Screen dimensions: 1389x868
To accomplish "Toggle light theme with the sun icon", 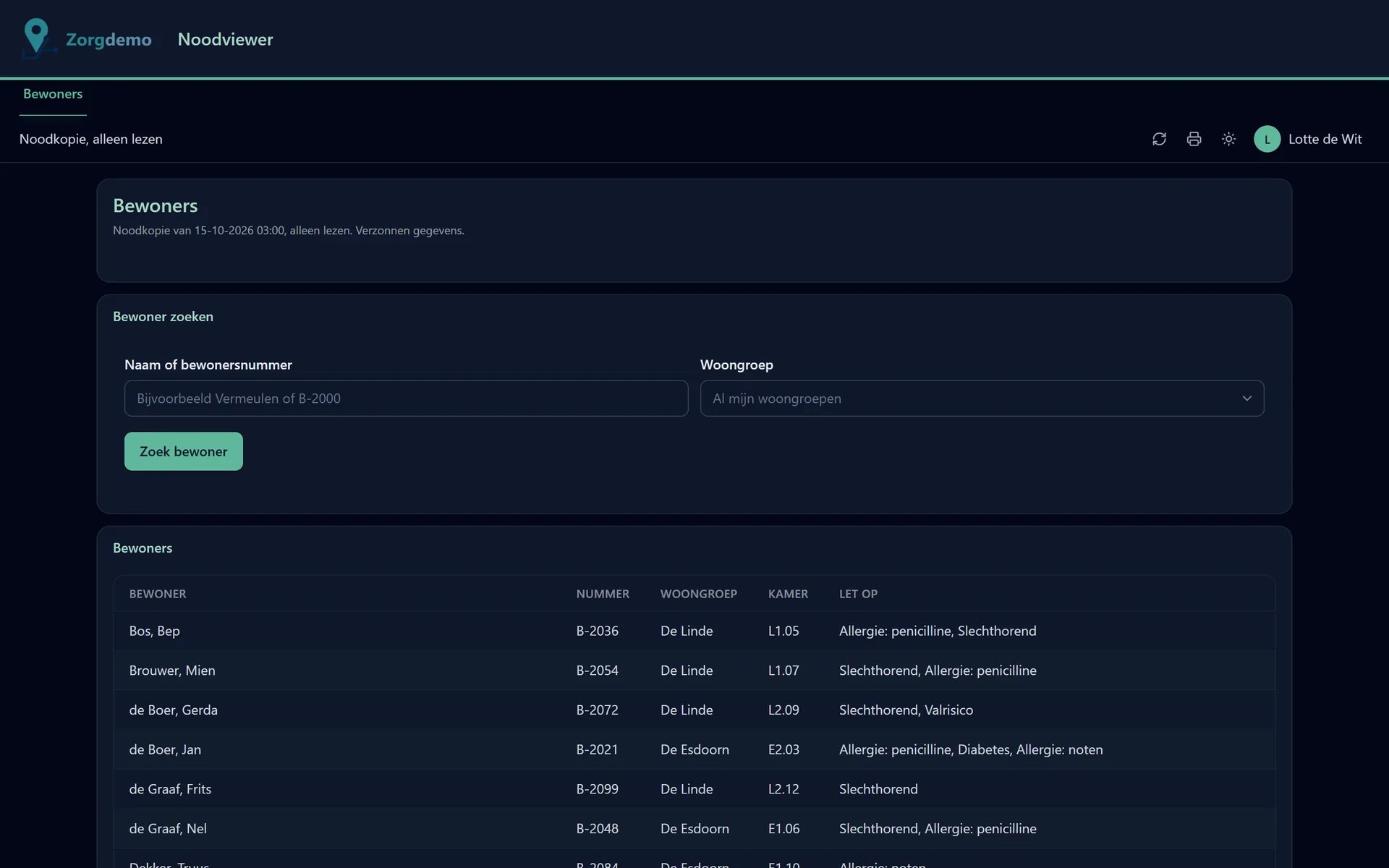I will (1228, 139).
